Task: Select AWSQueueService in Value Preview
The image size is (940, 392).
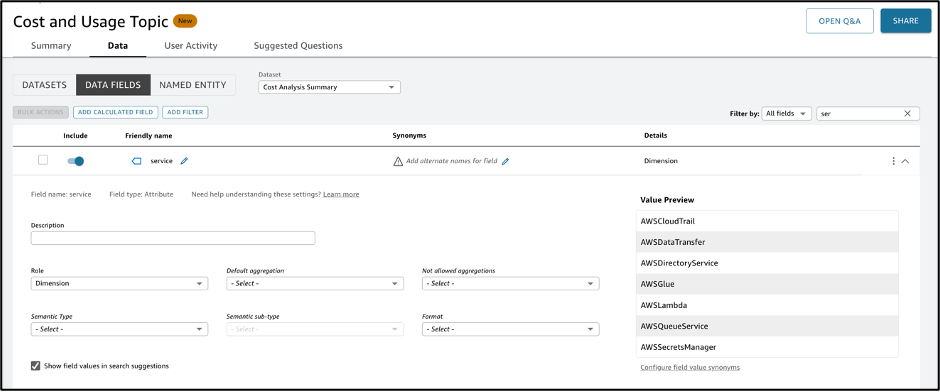Action: [x=767, y=326]
